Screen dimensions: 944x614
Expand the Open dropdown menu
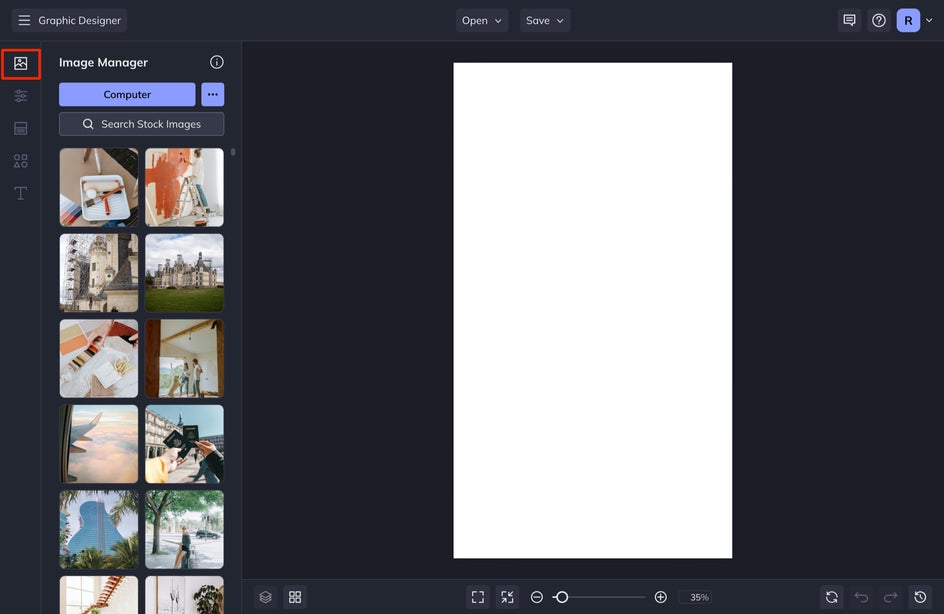point(482,20)
